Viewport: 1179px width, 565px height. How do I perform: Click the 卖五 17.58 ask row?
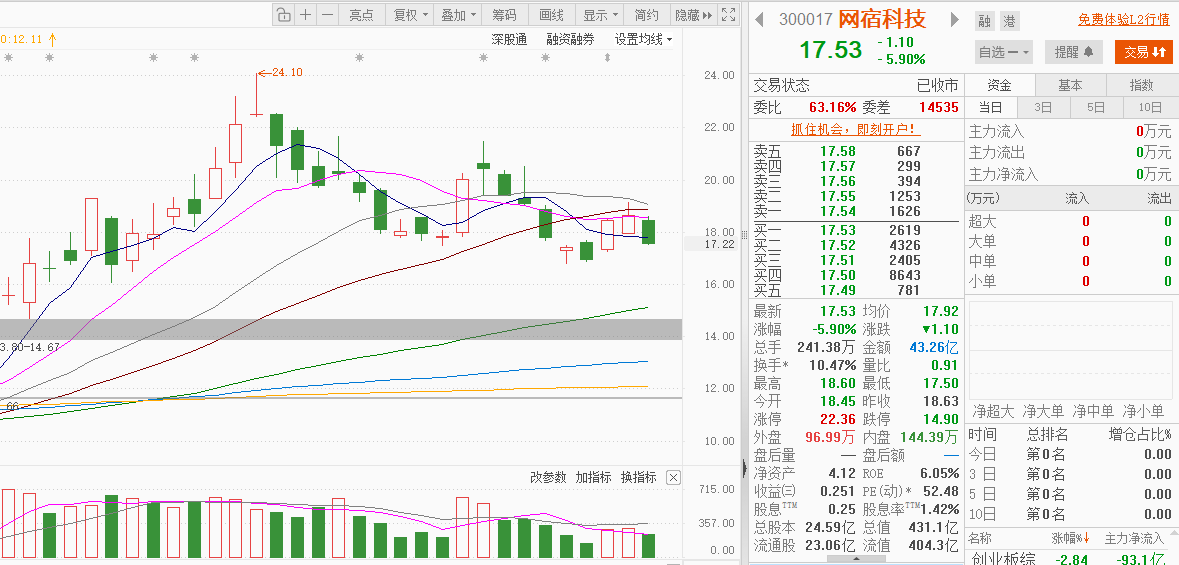point(856,151)
